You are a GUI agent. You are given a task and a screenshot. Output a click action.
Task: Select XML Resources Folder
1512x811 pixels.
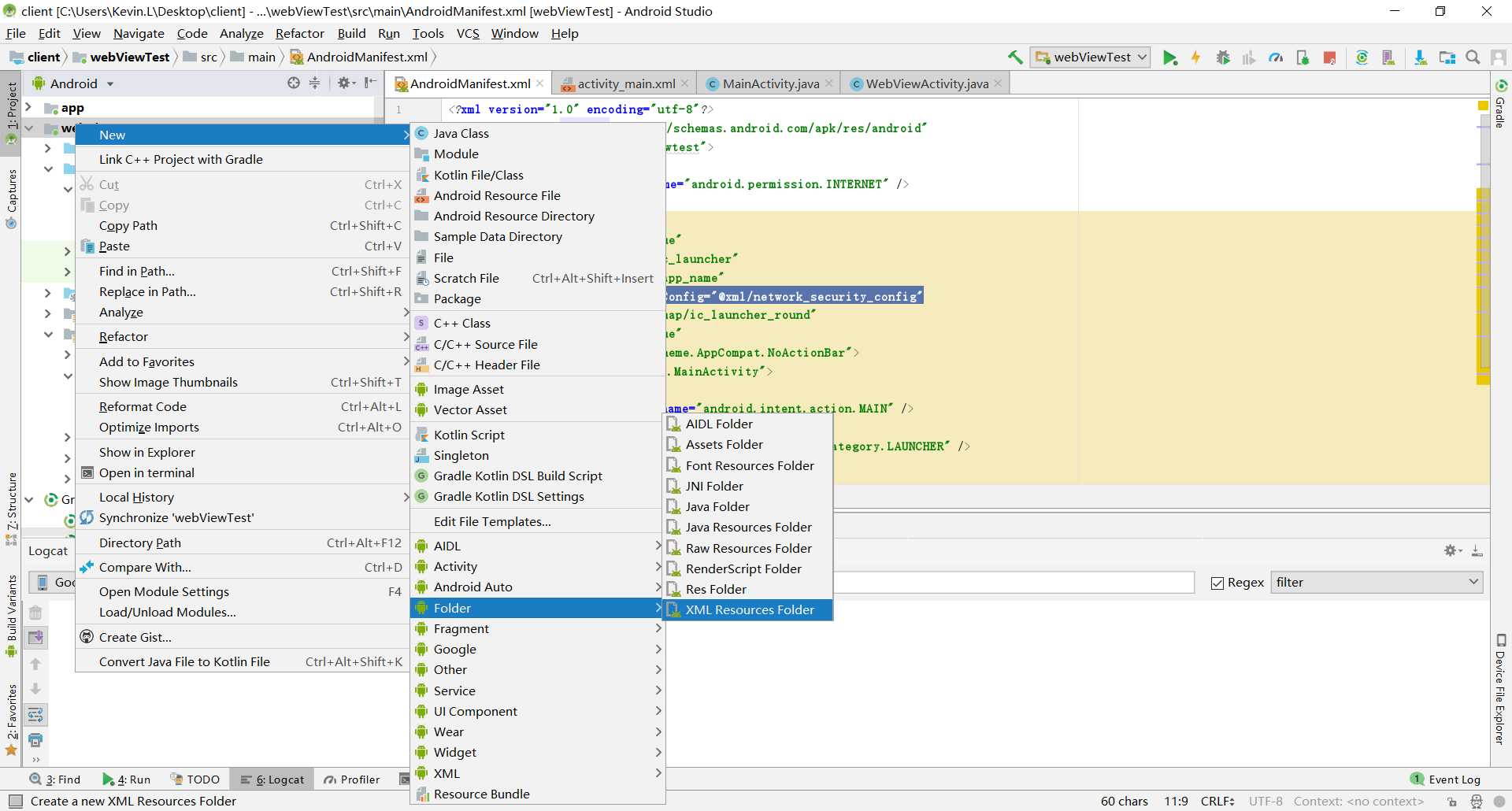click(x=748, y=609)
